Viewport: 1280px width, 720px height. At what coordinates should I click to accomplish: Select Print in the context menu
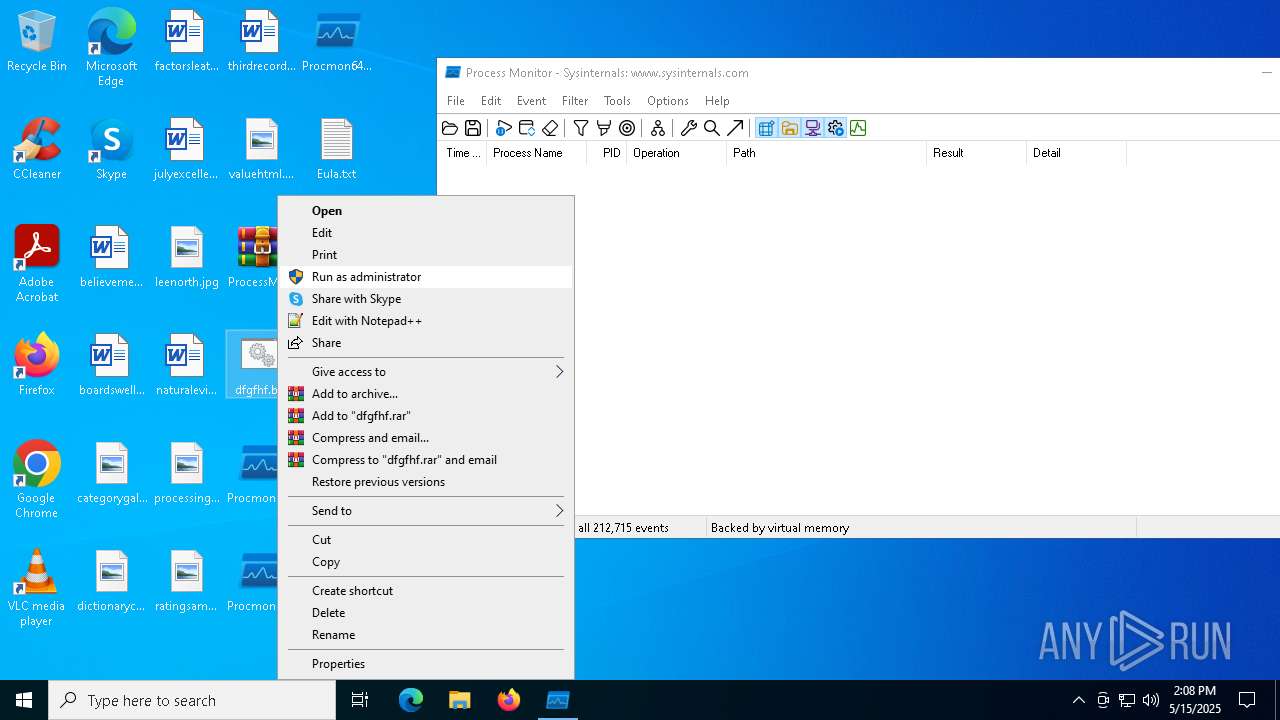click(x=426, y=255)
